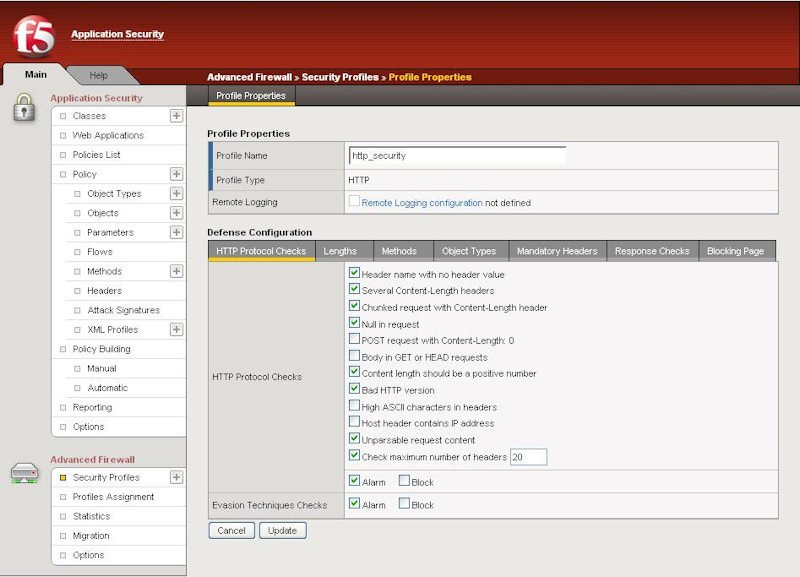Click Security Profiles in the breadcrumb
This screenshot has height=577, width=800.
(340, 77)
